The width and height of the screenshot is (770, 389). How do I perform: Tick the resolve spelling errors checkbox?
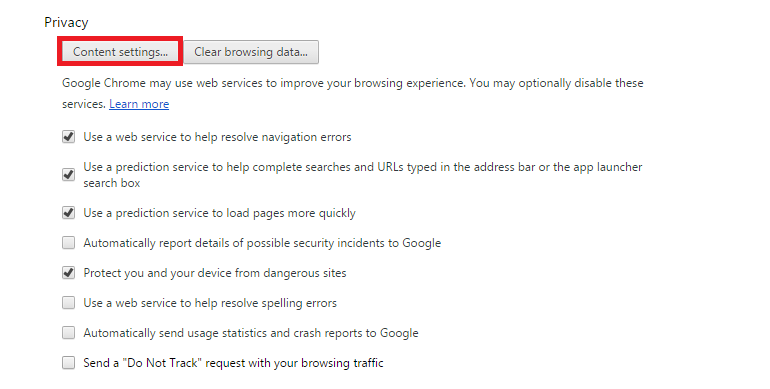pyautogui.click(x=68, y=303)
